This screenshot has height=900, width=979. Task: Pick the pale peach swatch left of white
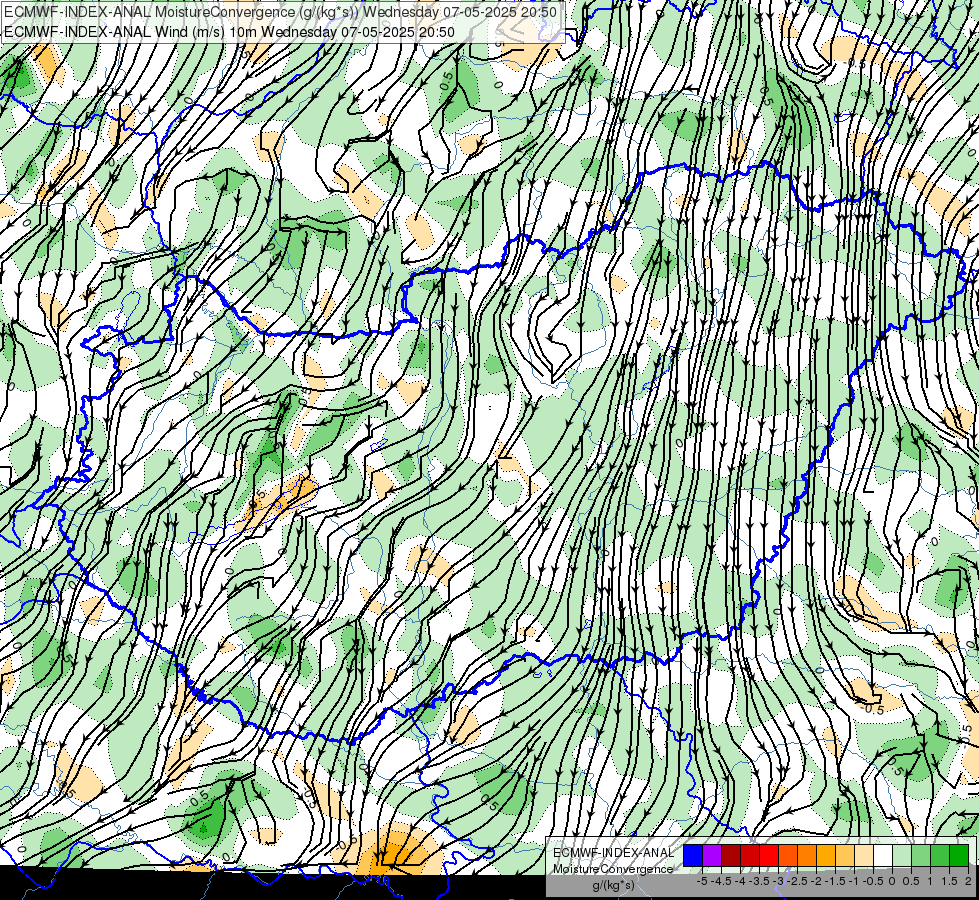pos(864,855)
